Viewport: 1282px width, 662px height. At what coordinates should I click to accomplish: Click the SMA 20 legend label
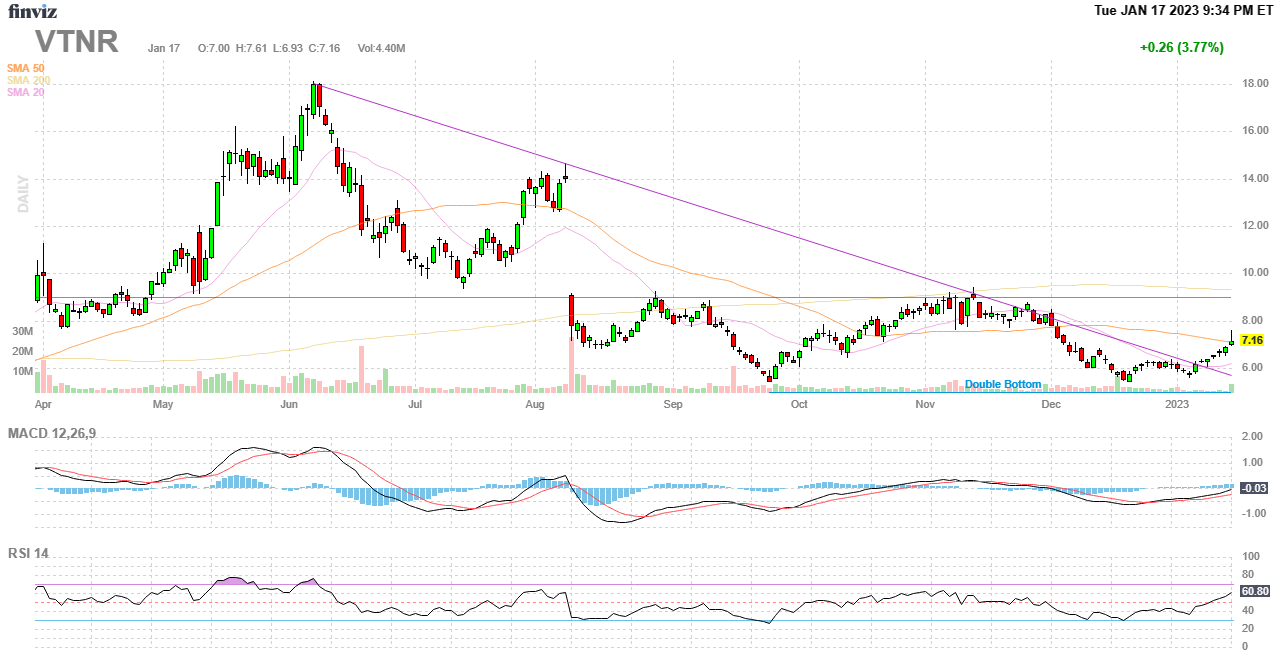[26, 92]
